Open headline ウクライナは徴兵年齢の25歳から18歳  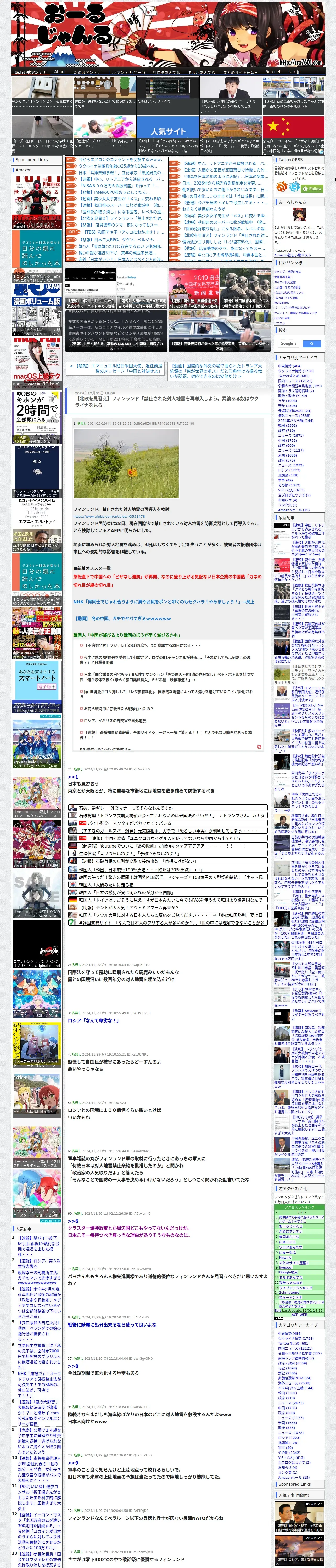pyautogui.click(x=118, y=166)
